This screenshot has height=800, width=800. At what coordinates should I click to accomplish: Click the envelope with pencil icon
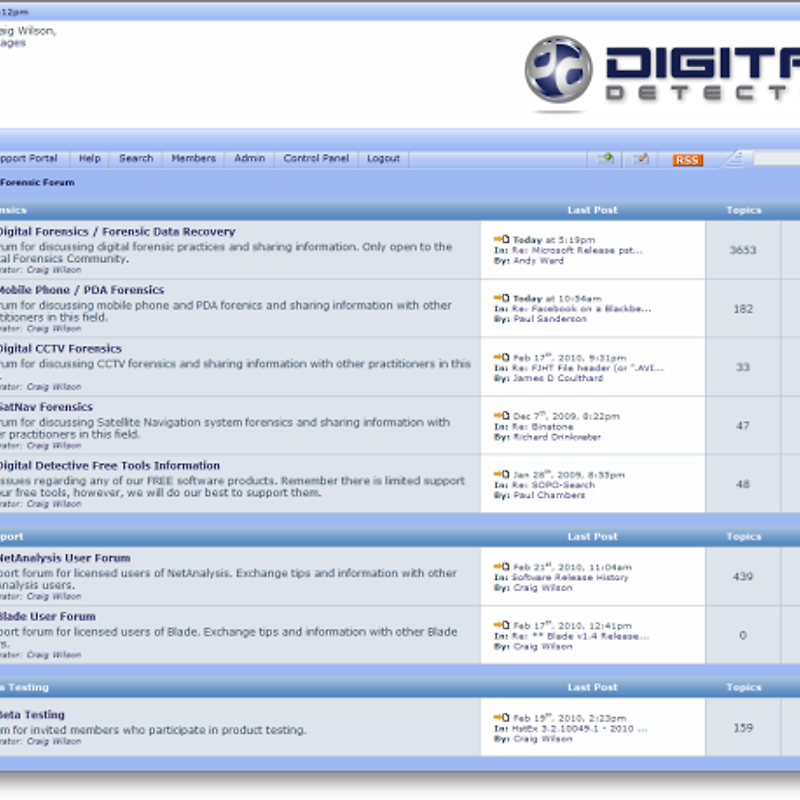coord(641,159)
